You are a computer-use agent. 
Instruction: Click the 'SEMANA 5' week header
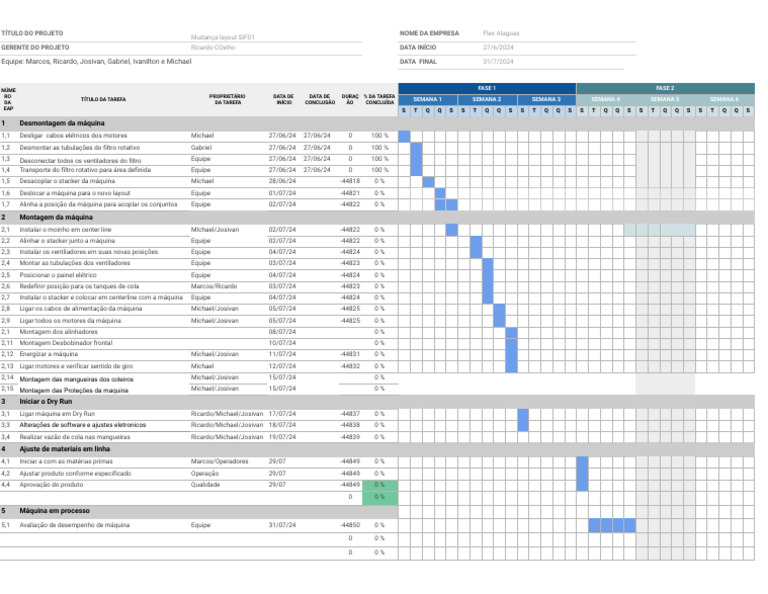click(665, 99)
